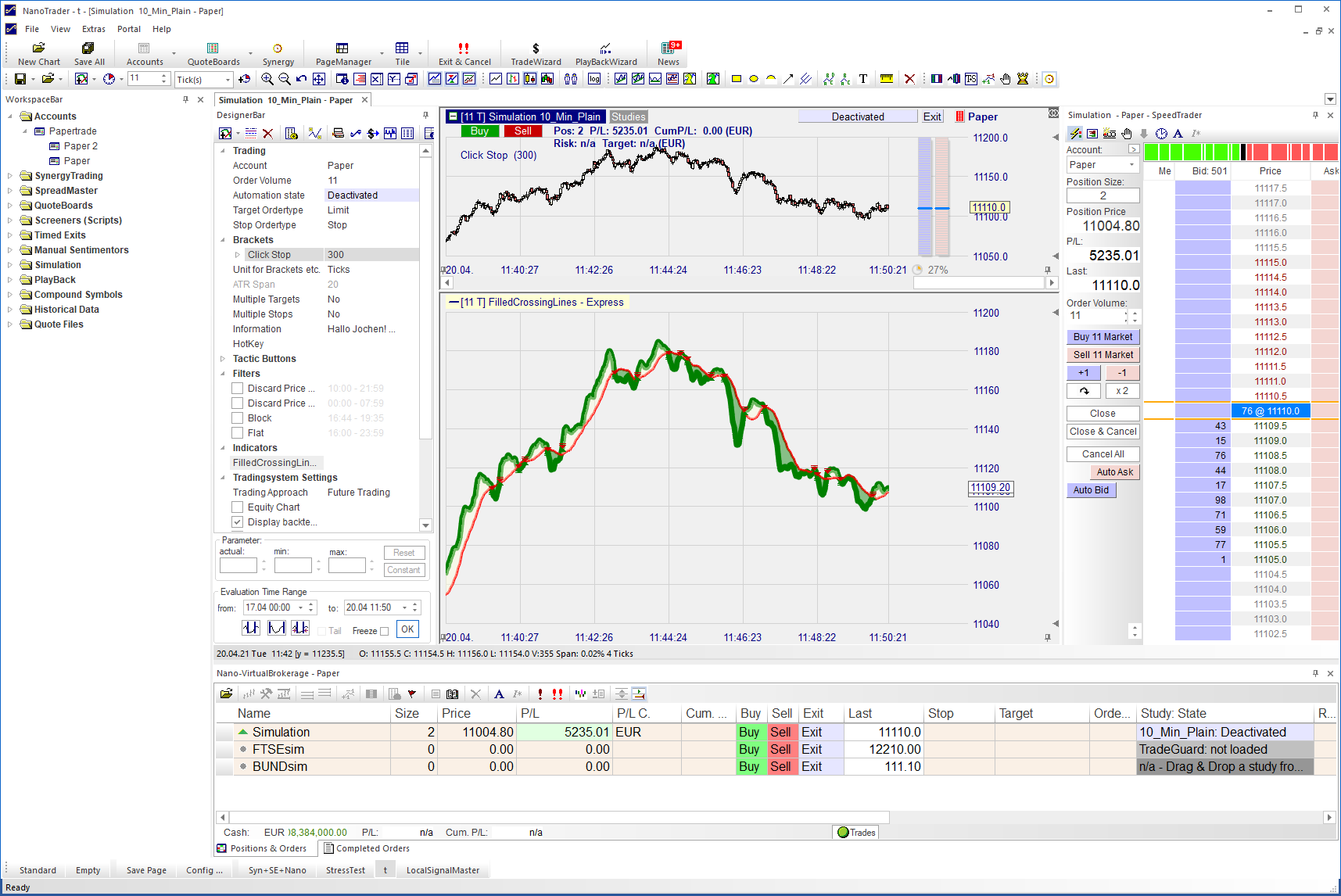1341x896 pixels.
Task: Click the Order Volume input field
Action: pyautogui.click(x=1095, y=316)
